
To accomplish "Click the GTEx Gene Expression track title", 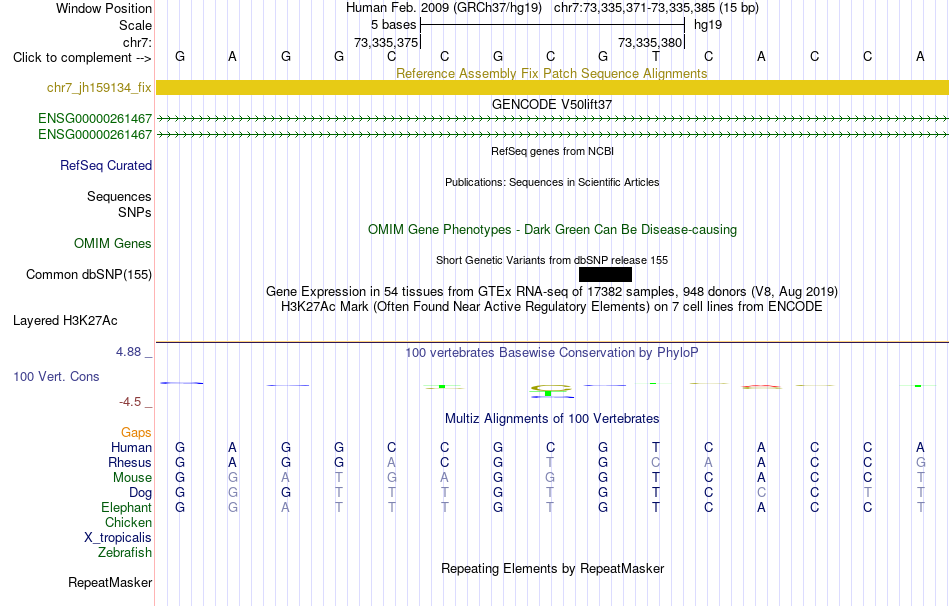I will pos(552,291).
